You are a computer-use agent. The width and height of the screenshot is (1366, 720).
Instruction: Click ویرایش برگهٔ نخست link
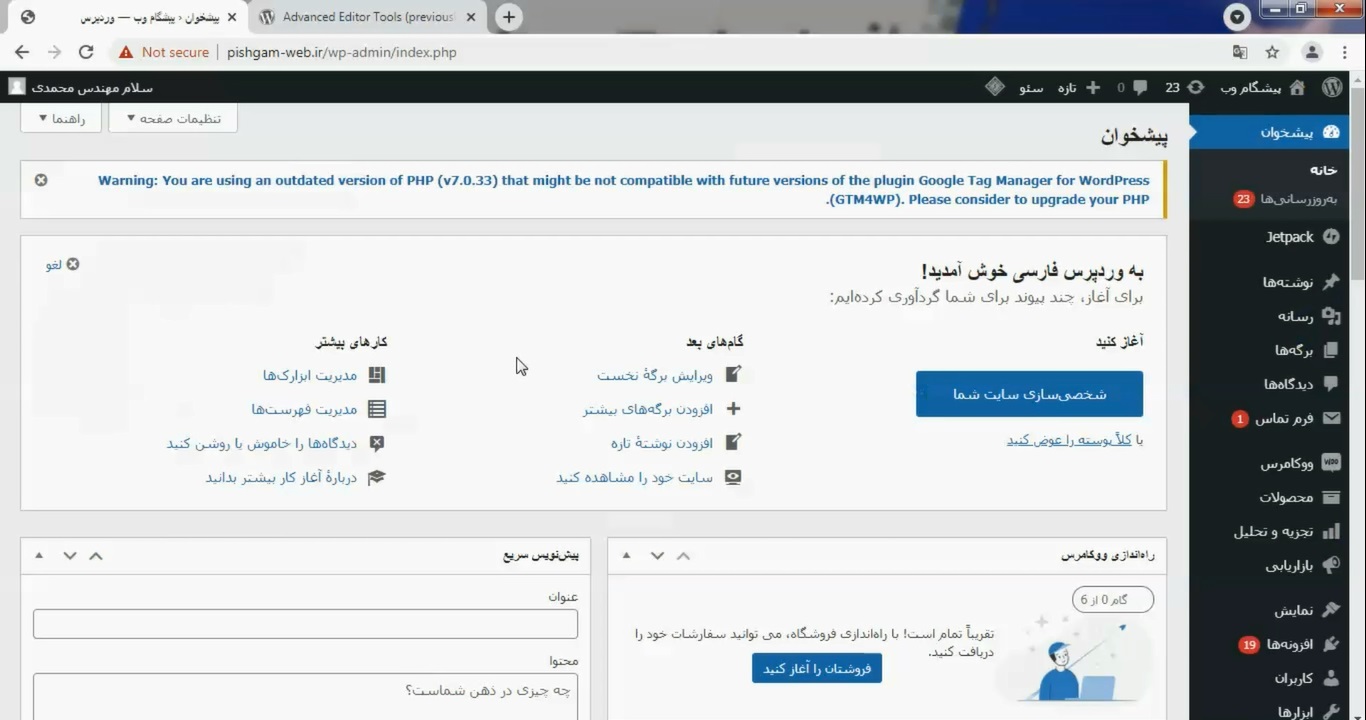(655, 375)
